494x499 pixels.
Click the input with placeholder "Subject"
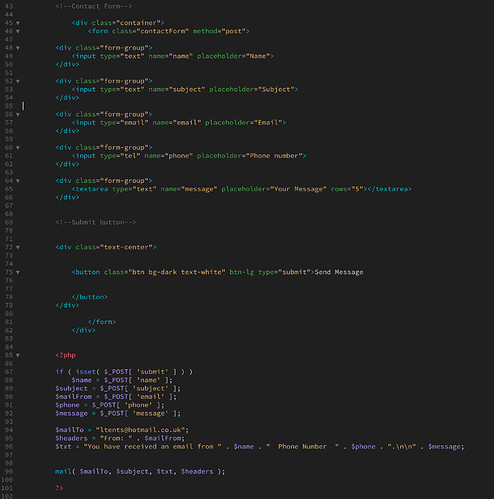(185, 89)
